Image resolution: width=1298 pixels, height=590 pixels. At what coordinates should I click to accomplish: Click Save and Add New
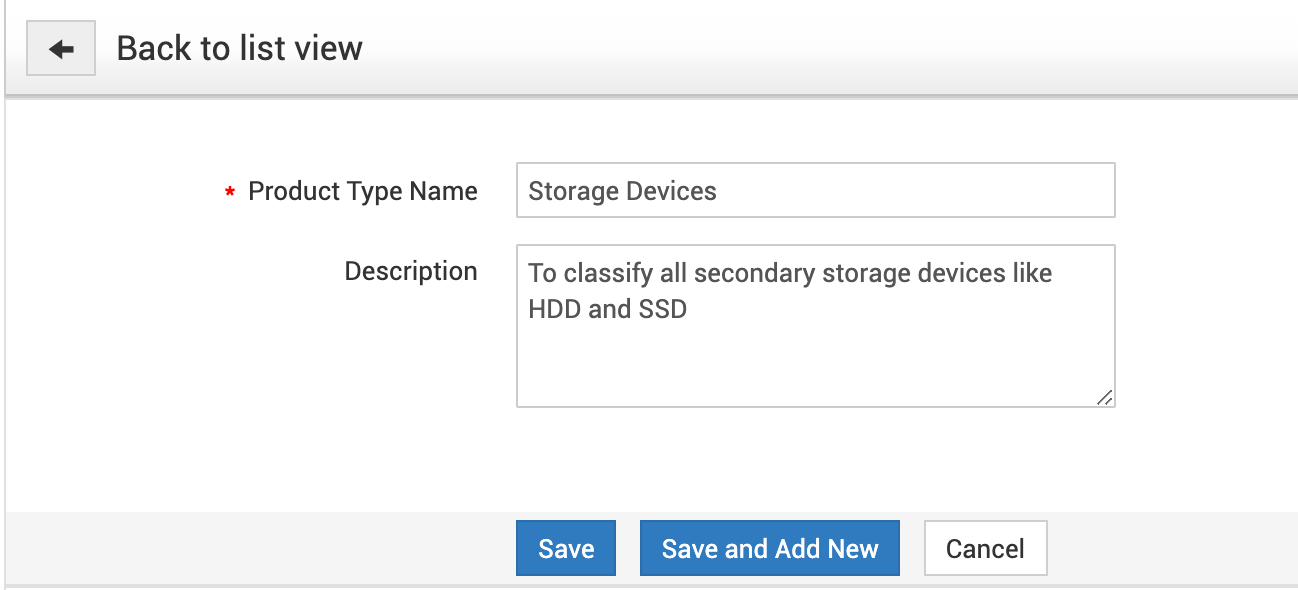point(769,548)
